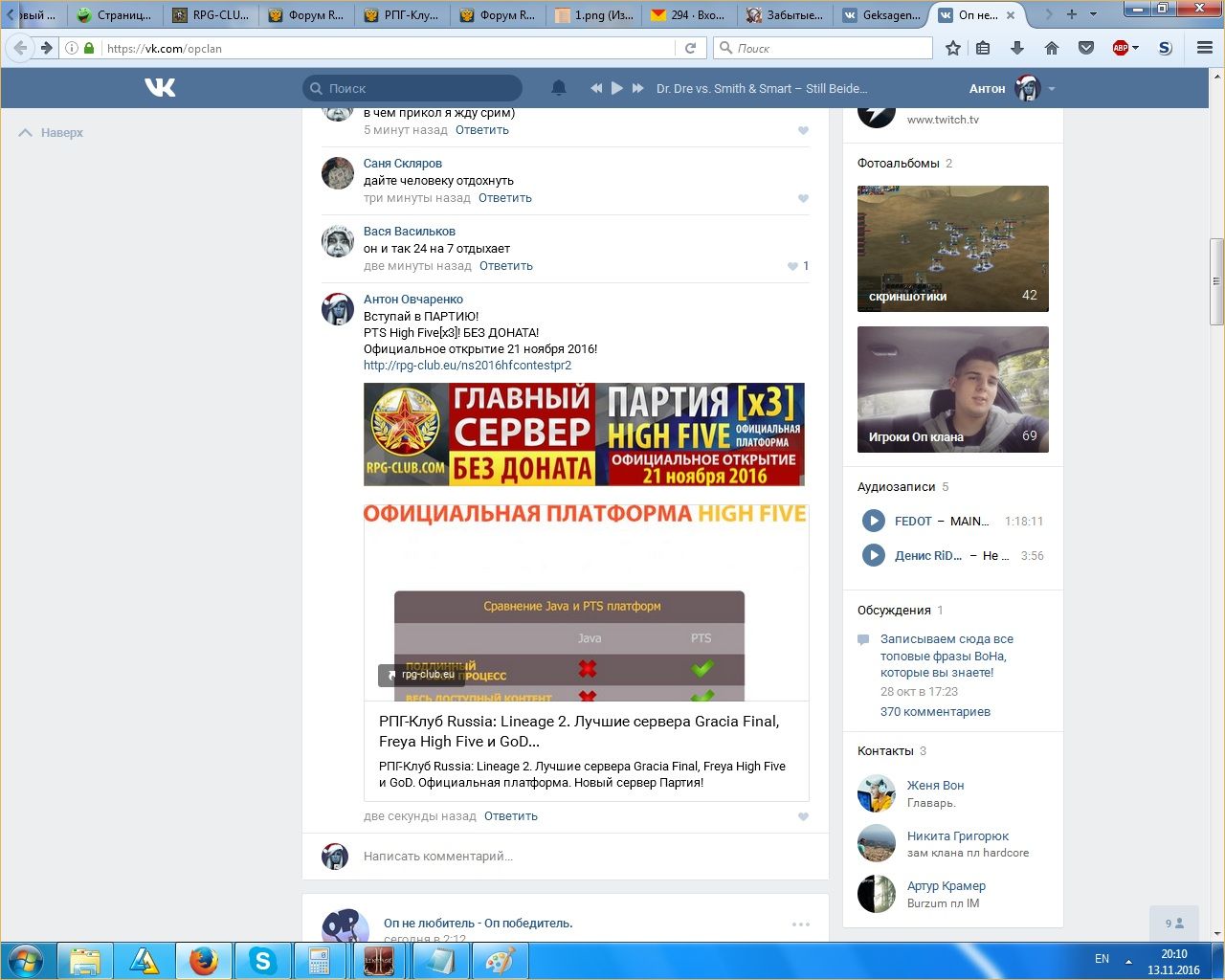Open Windows Explorer from the taskbar
This screenshot has width=1225, height=980.
[x=85, y=961]
